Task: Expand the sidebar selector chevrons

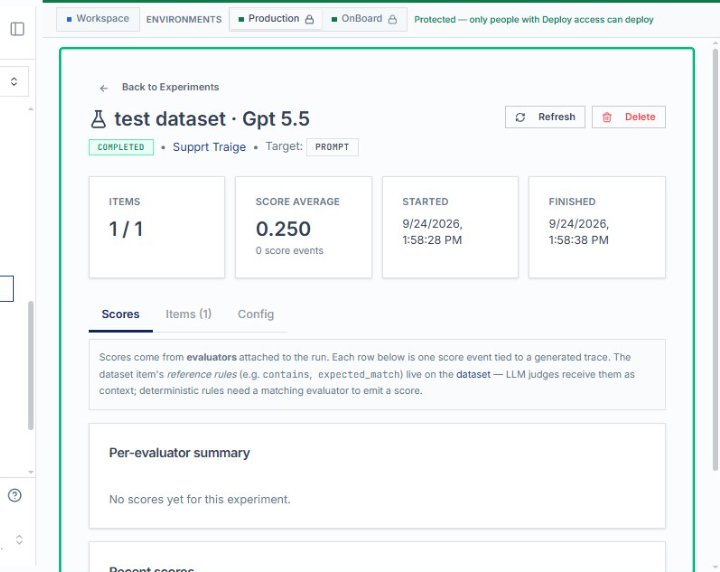Action: coord(14,81)
